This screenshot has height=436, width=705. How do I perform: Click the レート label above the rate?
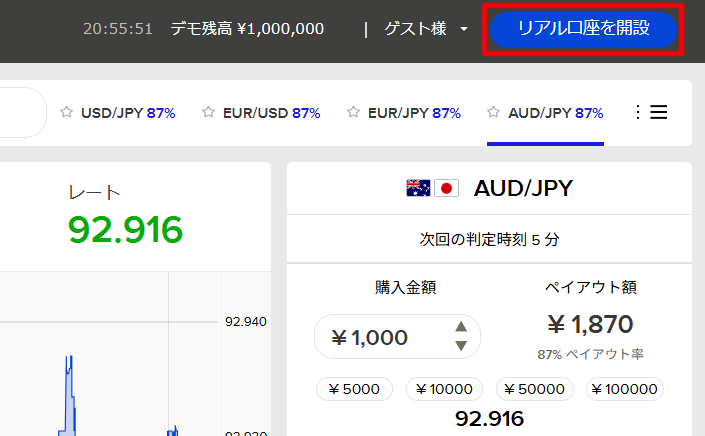(94, 193)
